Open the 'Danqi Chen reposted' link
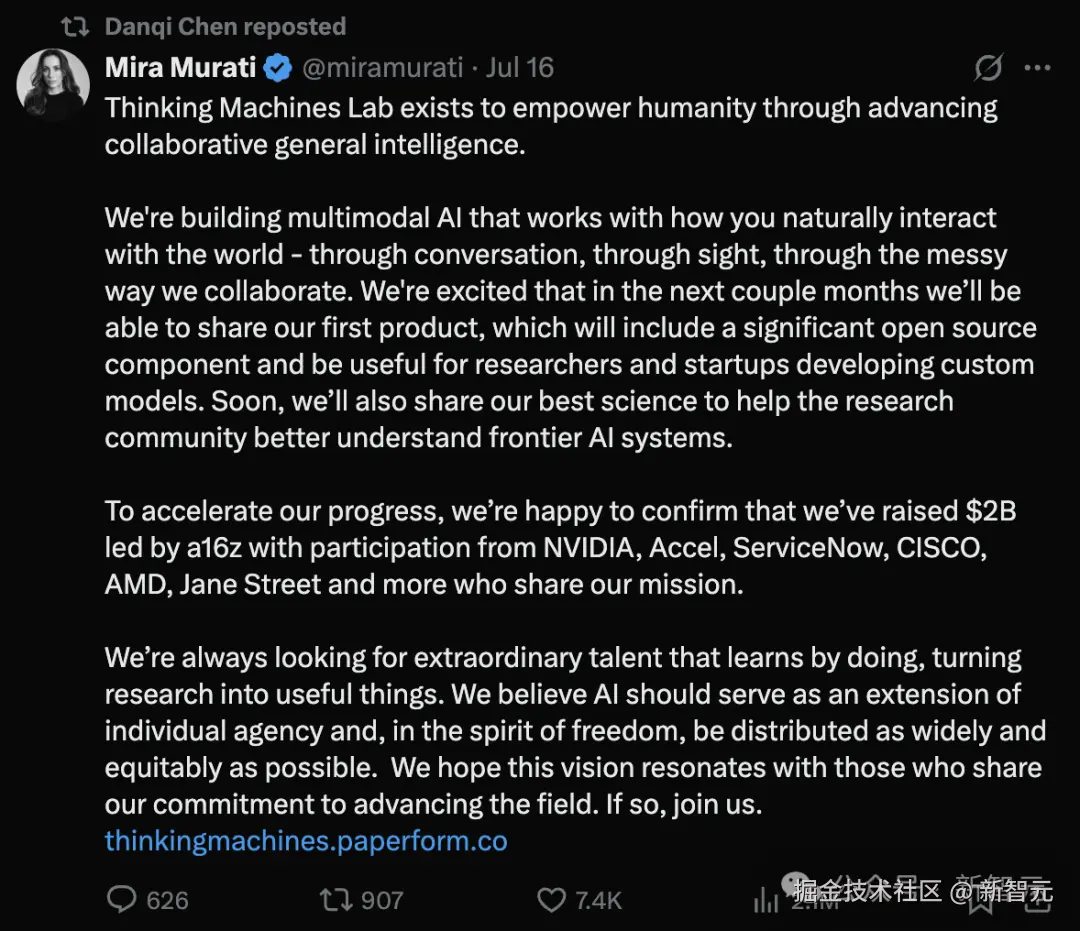1080x931 pixels. (225, 27)
